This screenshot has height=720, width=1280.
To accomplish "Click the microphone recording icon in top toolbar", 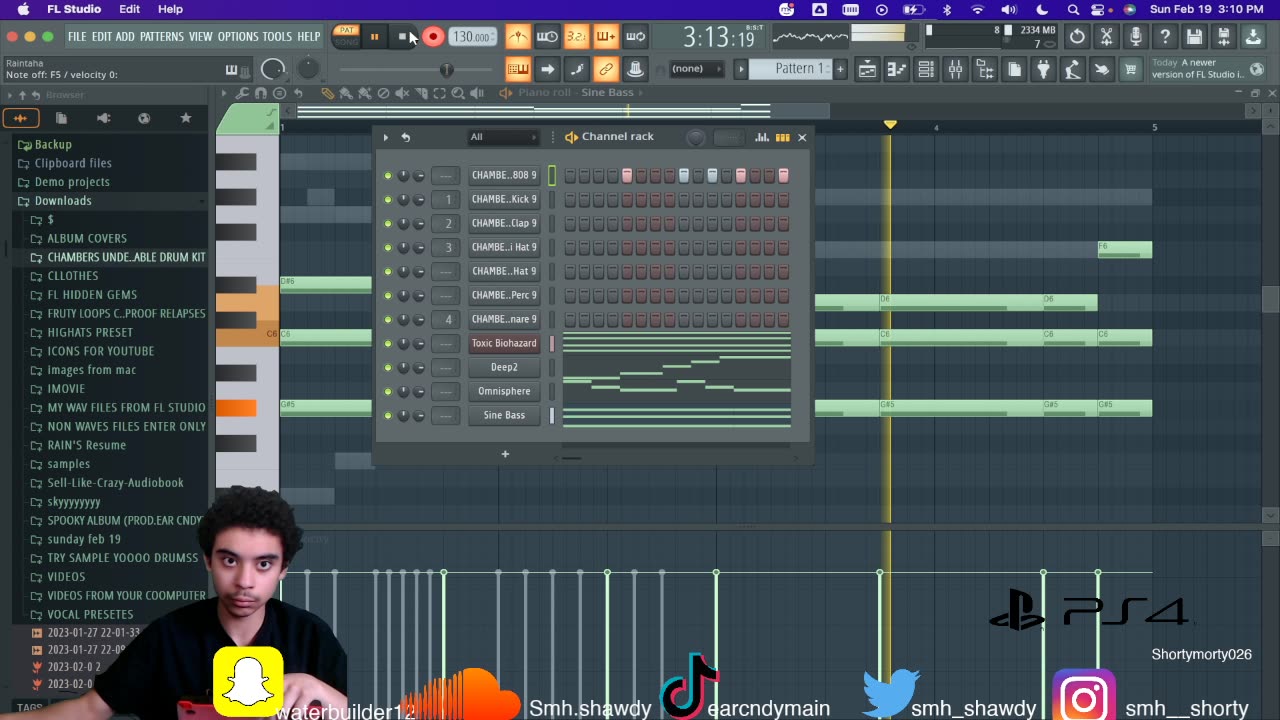I will click(x=1135, y=37).
